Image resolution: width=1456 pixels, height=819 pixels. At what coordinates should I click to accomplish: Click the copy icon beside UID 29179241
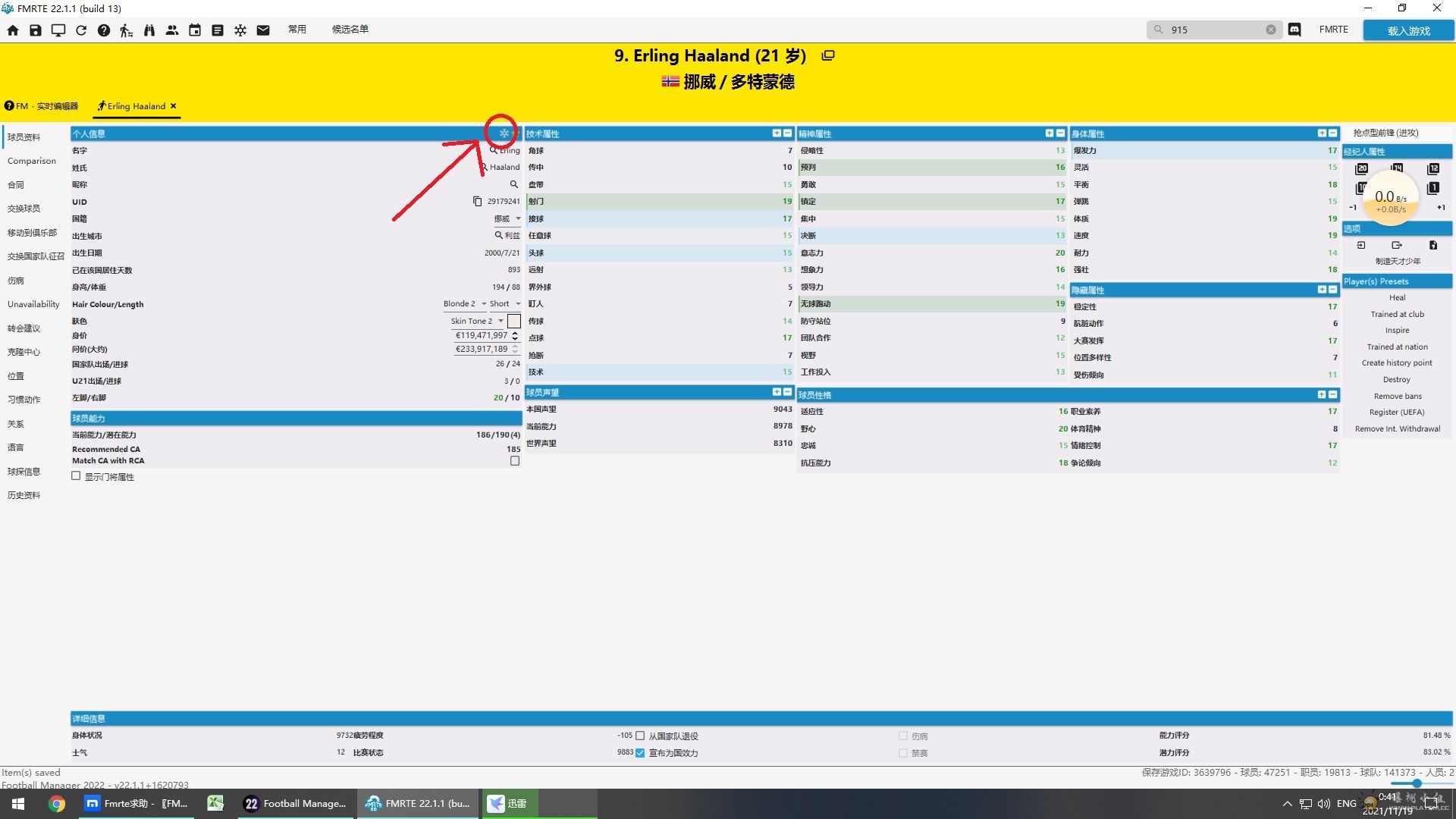pos(477,202)
